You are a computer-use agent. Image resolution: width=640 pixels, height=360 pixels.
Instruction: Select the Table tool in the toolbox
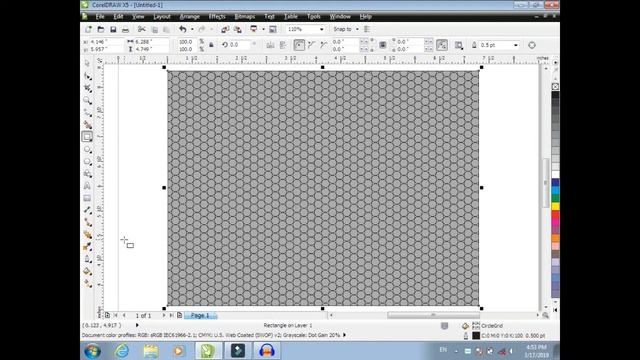(87, 198)
